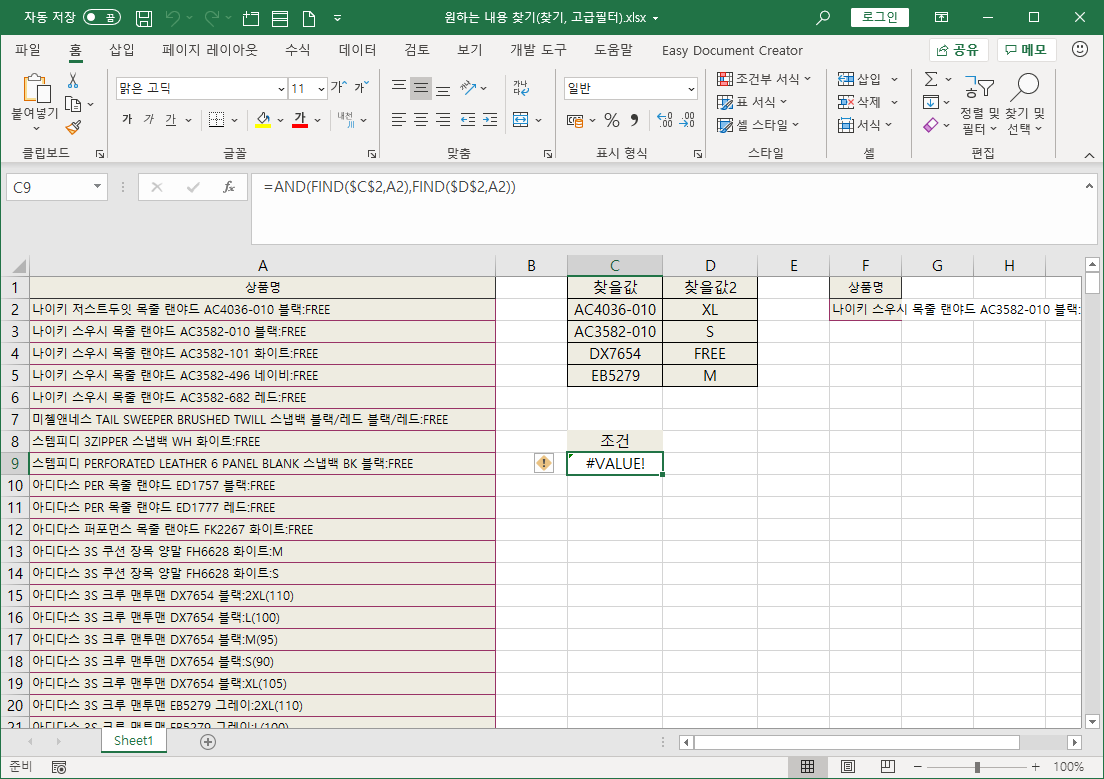1104x779 pixels.
Task: Open the new document icon in quick access
Action: click(x=308, y=18)
